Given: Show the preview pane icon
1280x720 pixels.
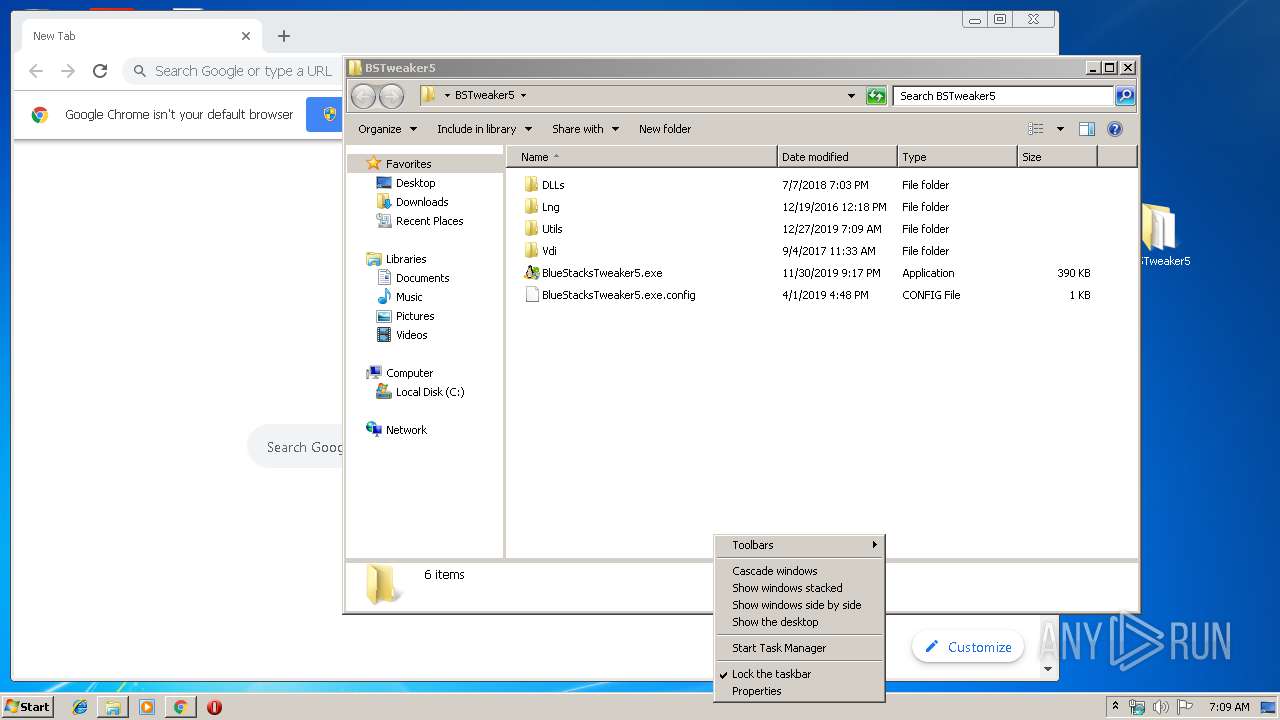Looking at the screenshot, I should point(1087,129).
